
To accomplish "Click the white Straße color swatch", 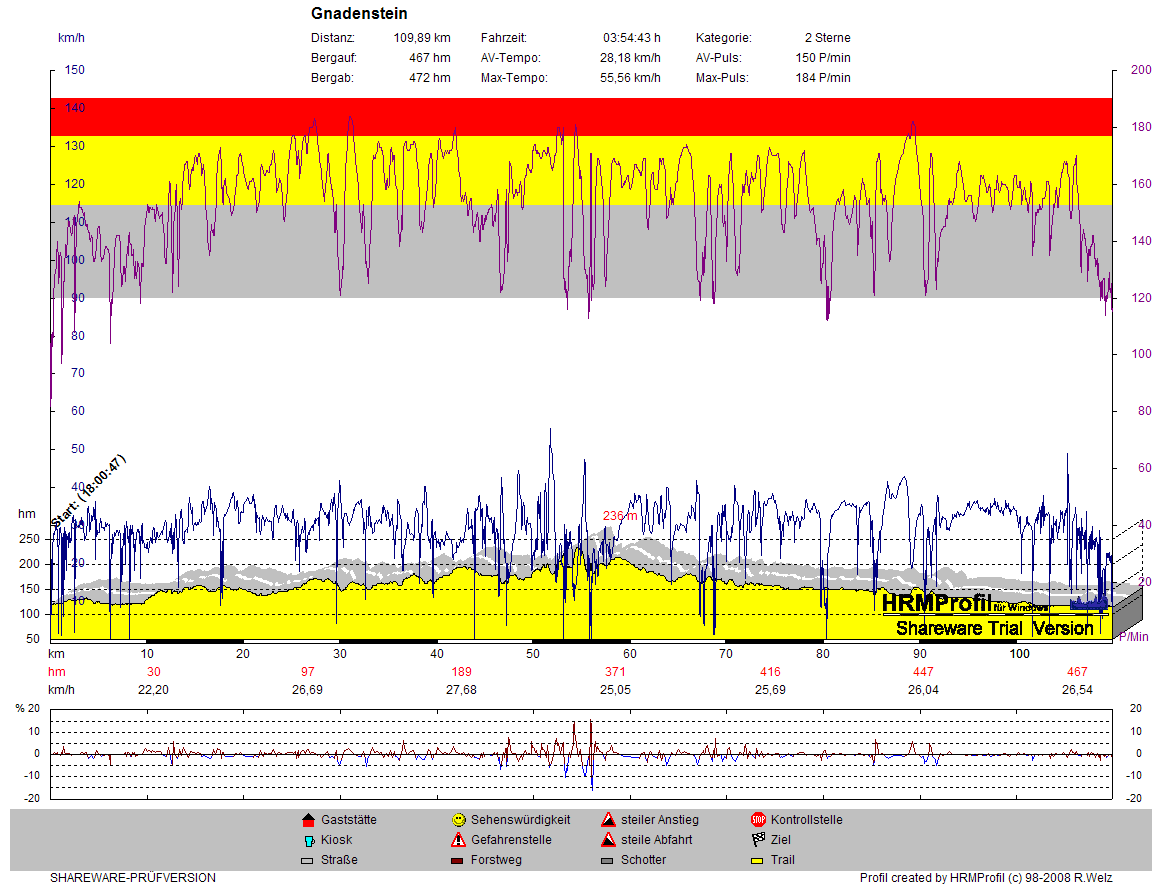I will click(308, 860).
